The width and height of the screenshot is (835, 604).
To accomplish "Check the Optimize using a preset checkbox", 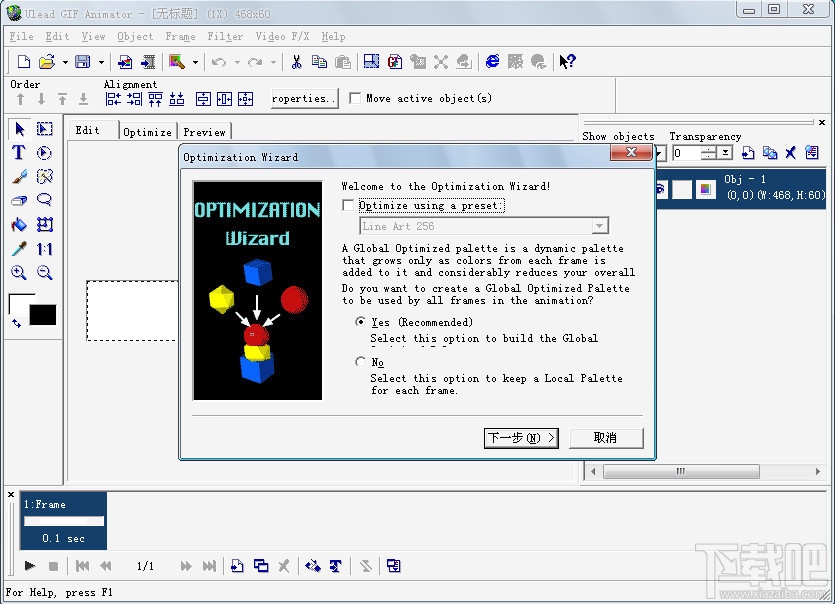I will 347,206.
